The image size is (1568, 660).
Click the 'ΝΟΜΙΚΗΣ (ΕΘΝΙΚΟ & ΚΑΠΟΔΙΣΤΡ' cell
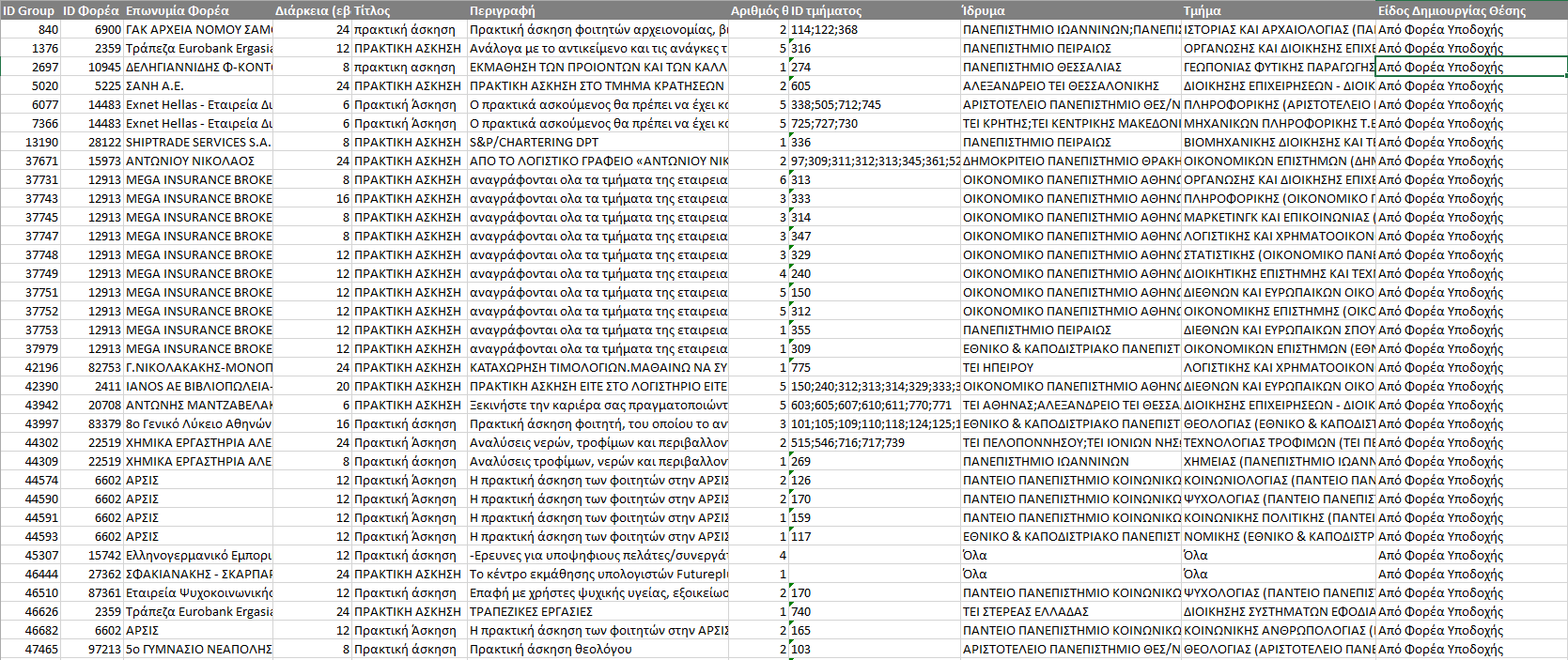pos(1279,536)
